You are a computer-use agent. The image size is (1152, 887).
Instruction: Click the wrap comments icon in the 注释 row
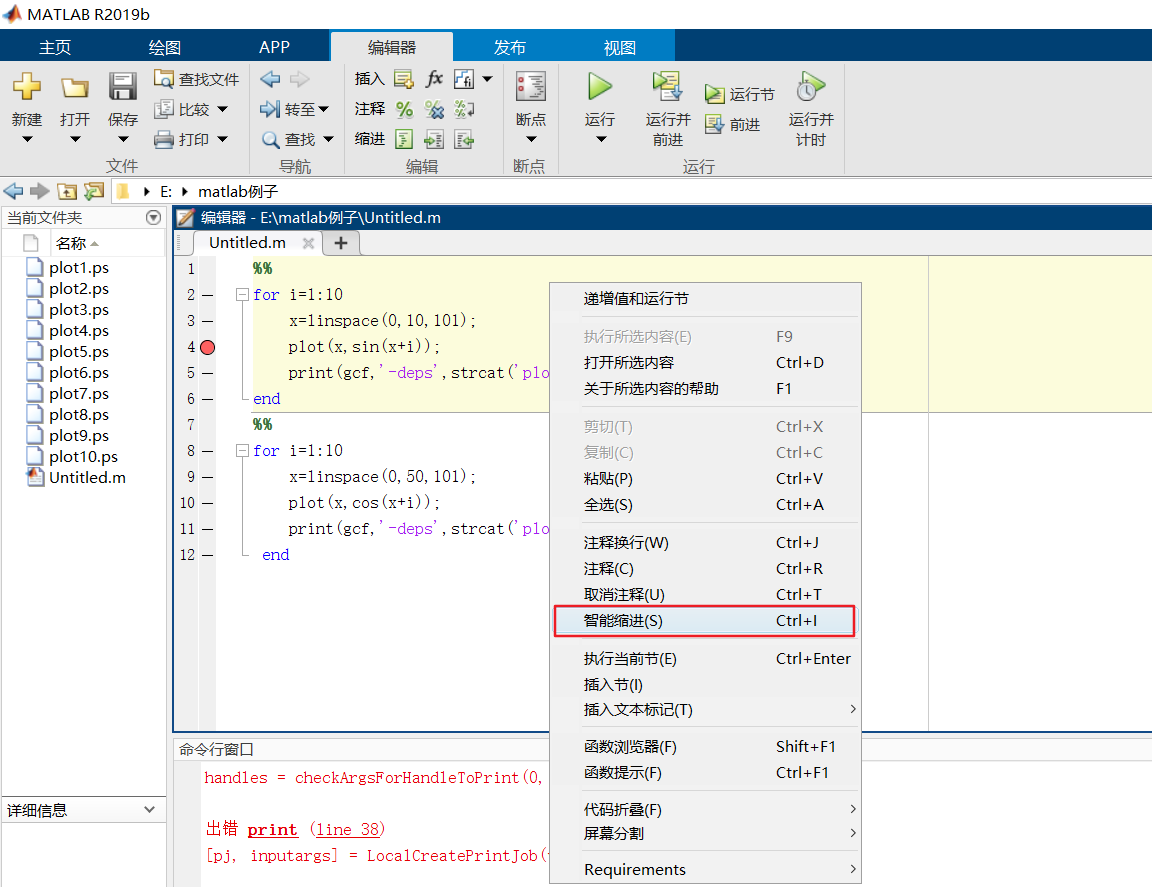(x=464, y=109)
